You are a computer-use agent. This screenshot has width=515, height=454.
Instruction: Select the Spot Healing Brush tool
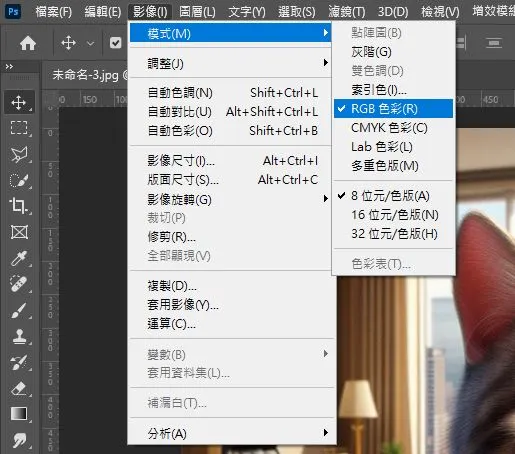tap(19, 284)
